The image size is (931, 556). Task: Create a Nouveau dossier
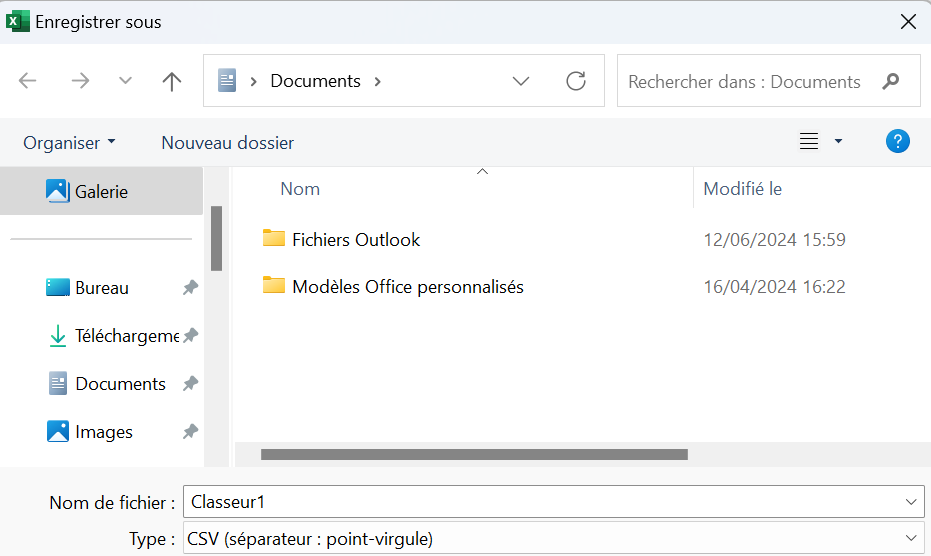tap(227, 143)
